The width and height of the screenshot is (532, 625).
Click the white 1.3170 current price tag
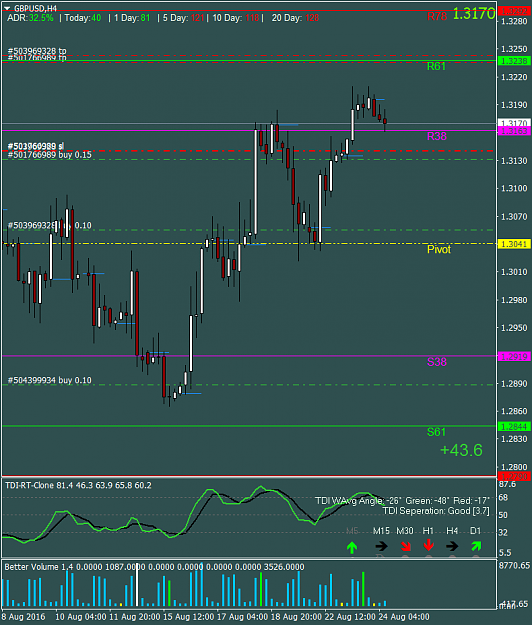(514, 123)
